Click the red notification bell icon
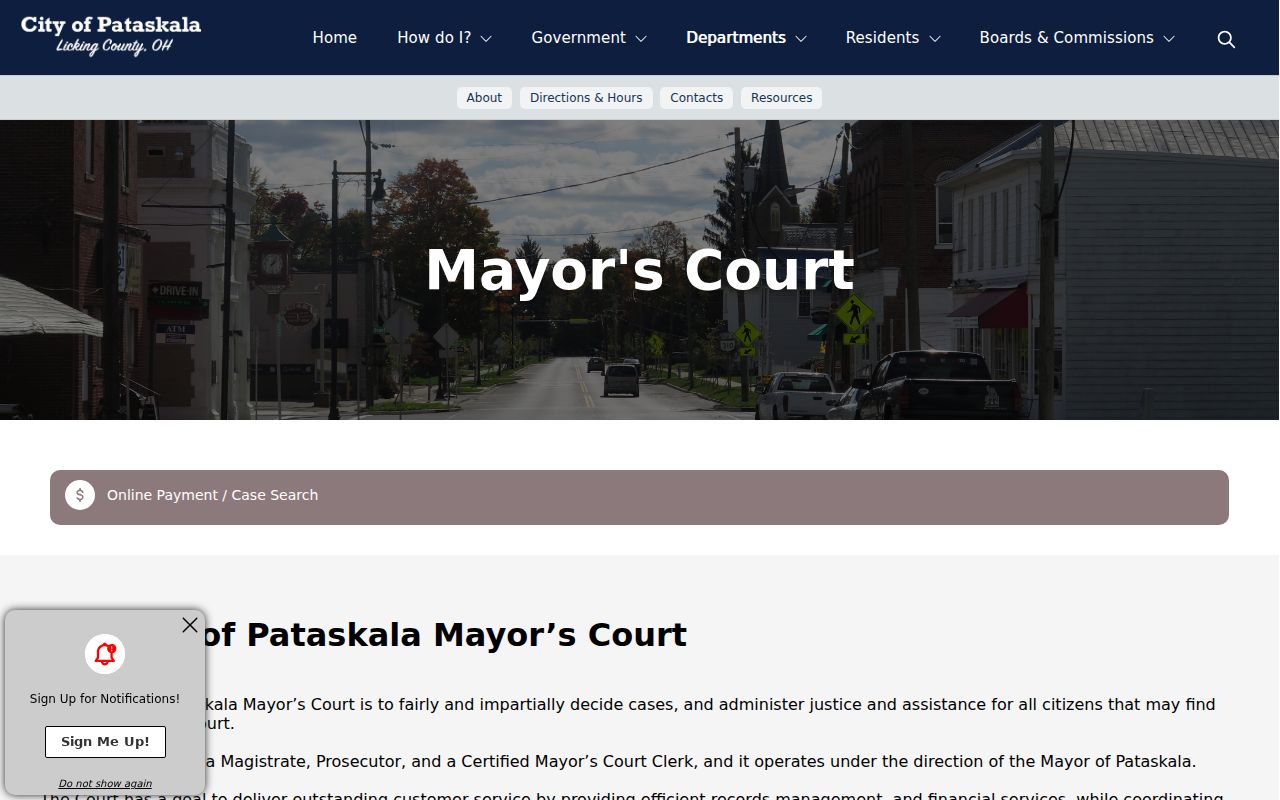The width and height of the screenshot is (1280, 800). (105, 655)
